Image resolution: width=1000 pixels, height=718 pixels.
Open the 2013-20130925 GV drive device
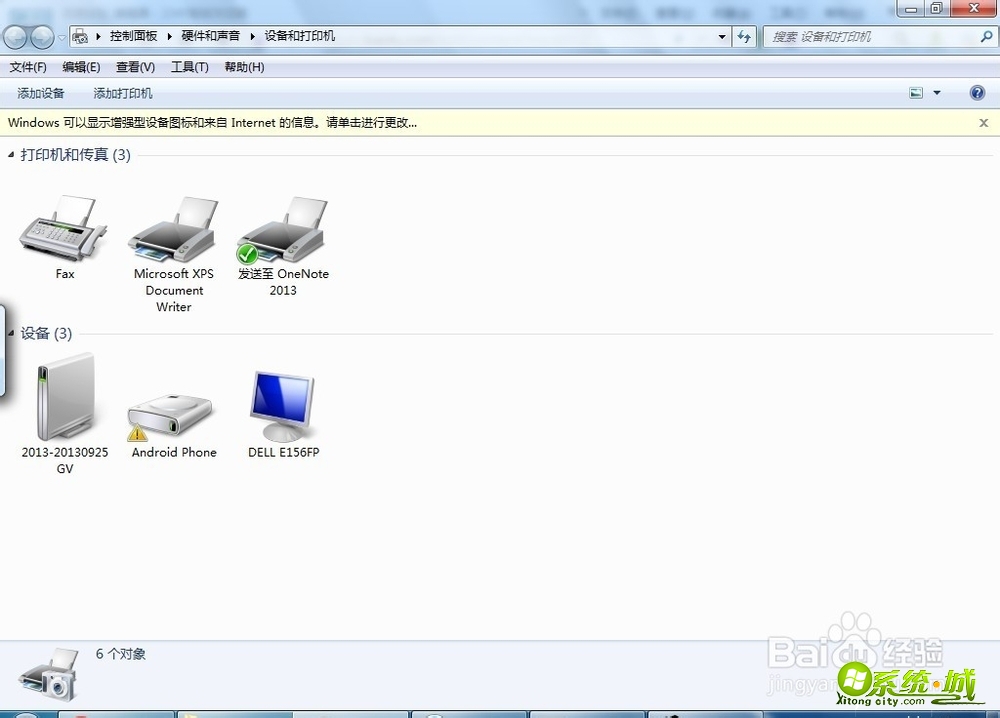click(63, 400)
